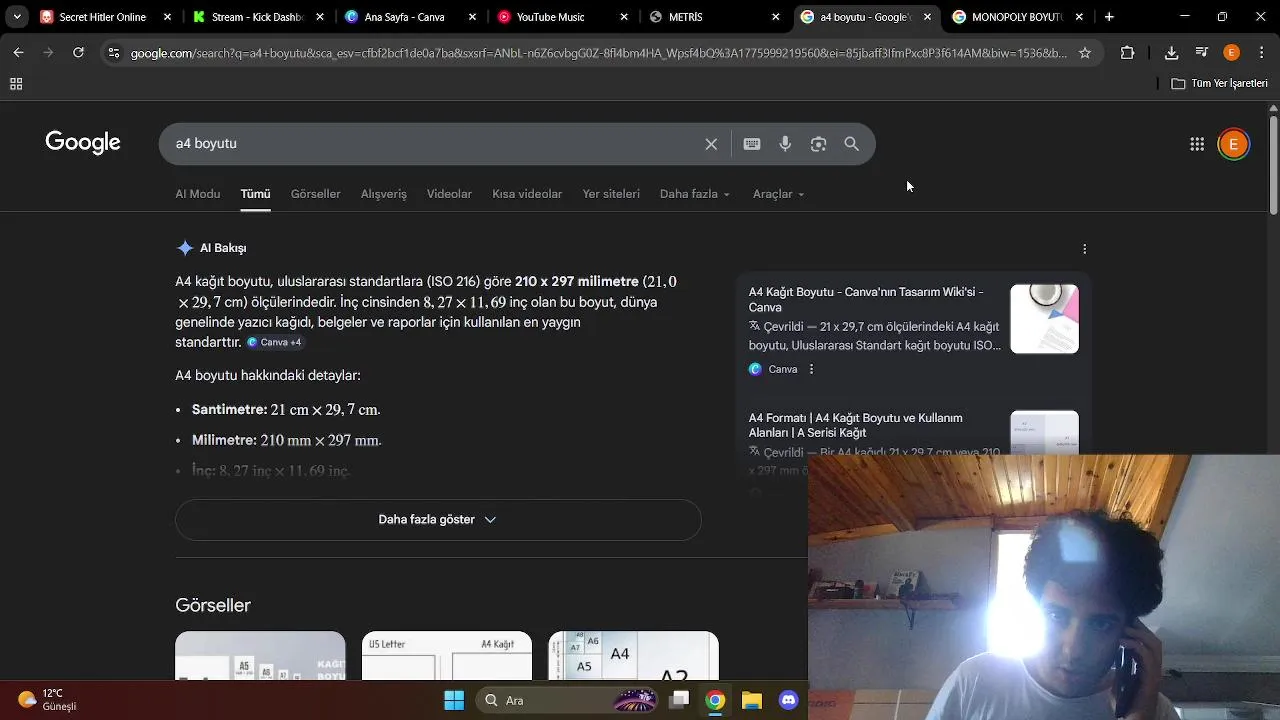Open Chrome from the taskbar

tap(715, 700)
